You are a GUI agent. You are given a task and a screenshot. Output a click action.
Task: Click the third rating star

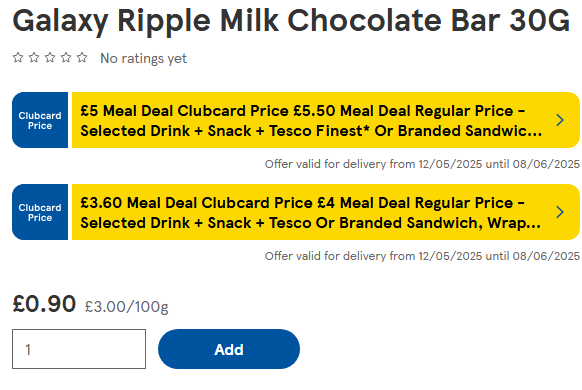pos(50,58)
